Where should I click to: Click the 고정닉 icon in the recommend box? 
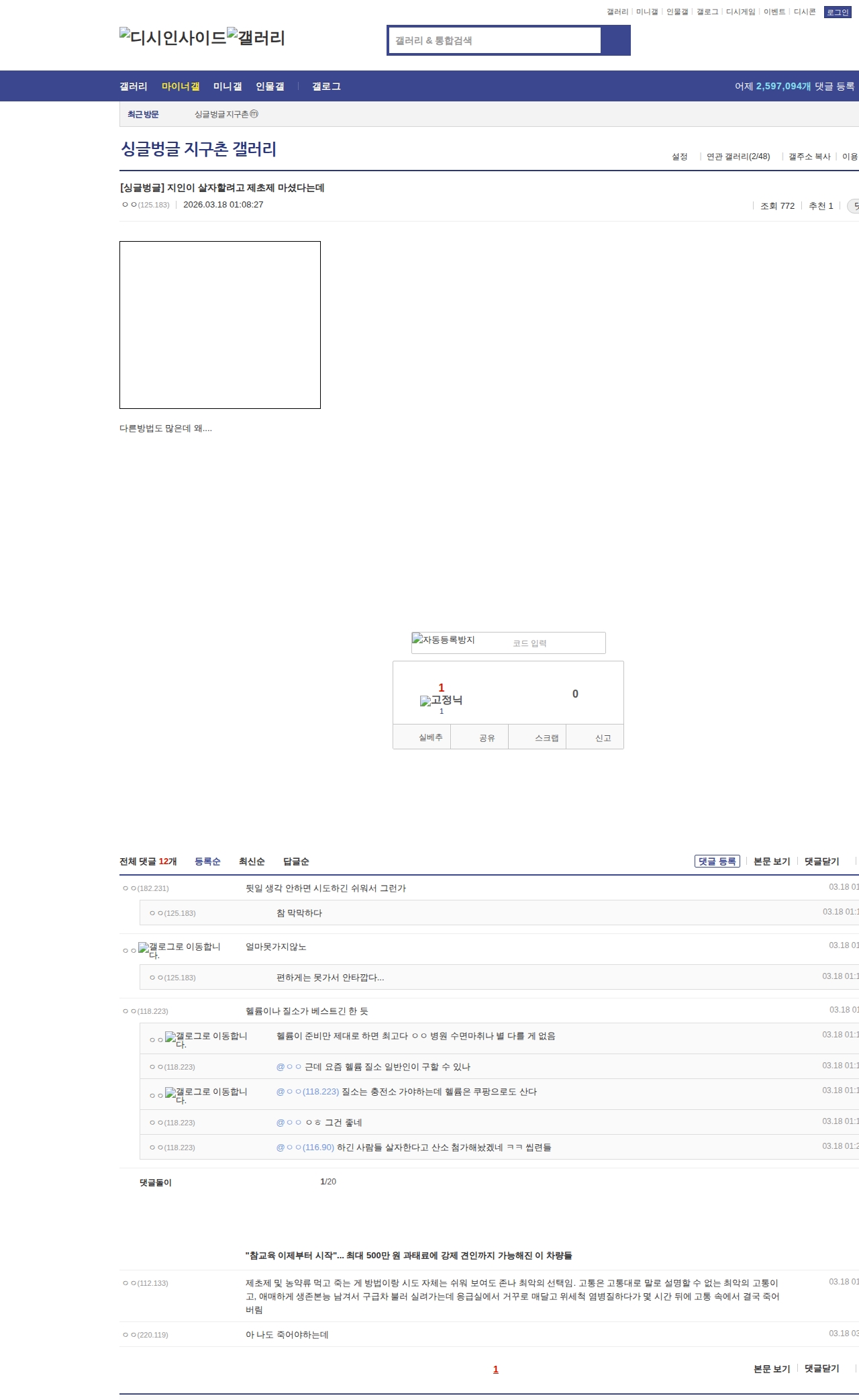click(x=441, y=700)
